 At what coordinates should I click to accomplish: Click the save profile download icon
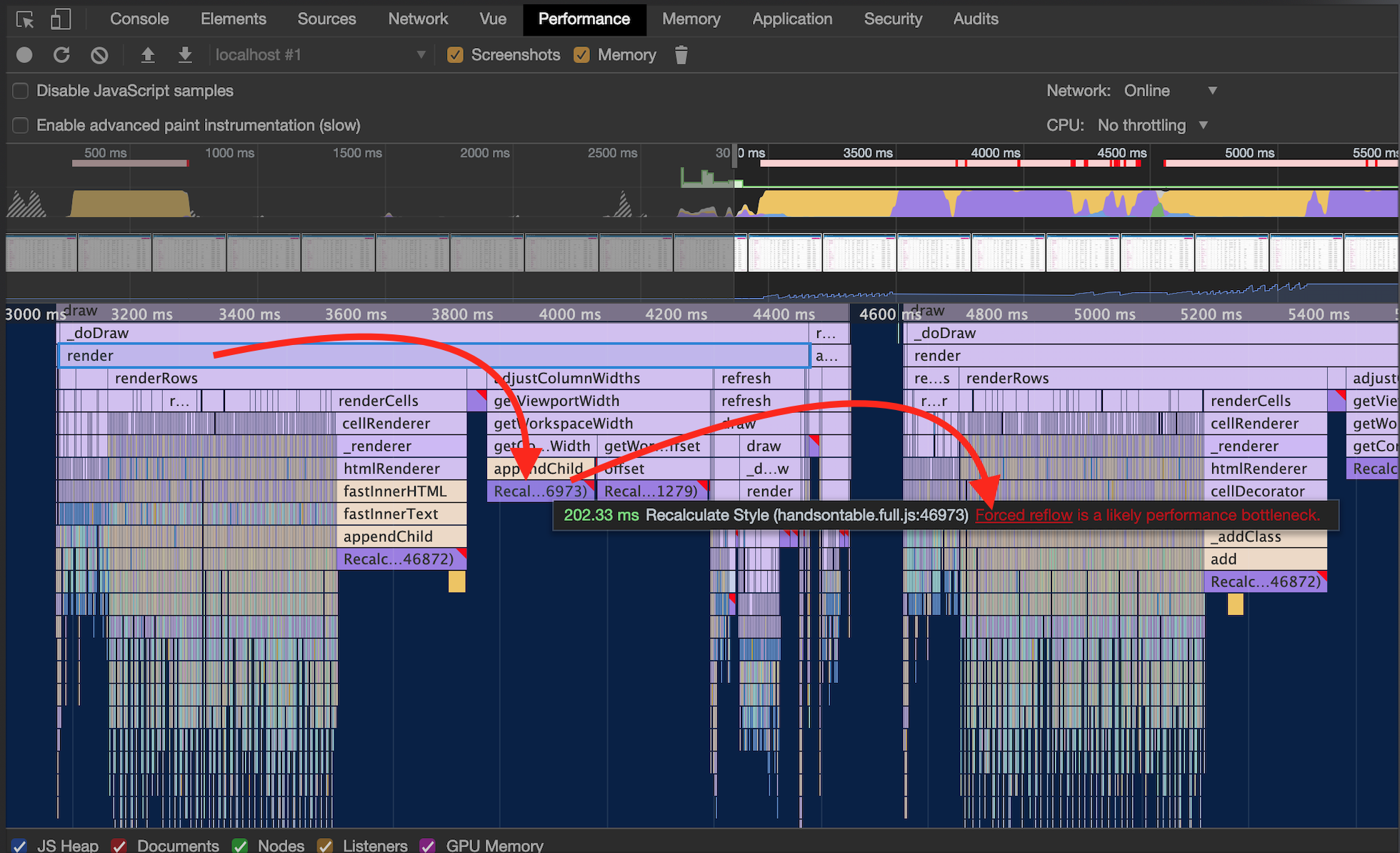tap(185, 55)
